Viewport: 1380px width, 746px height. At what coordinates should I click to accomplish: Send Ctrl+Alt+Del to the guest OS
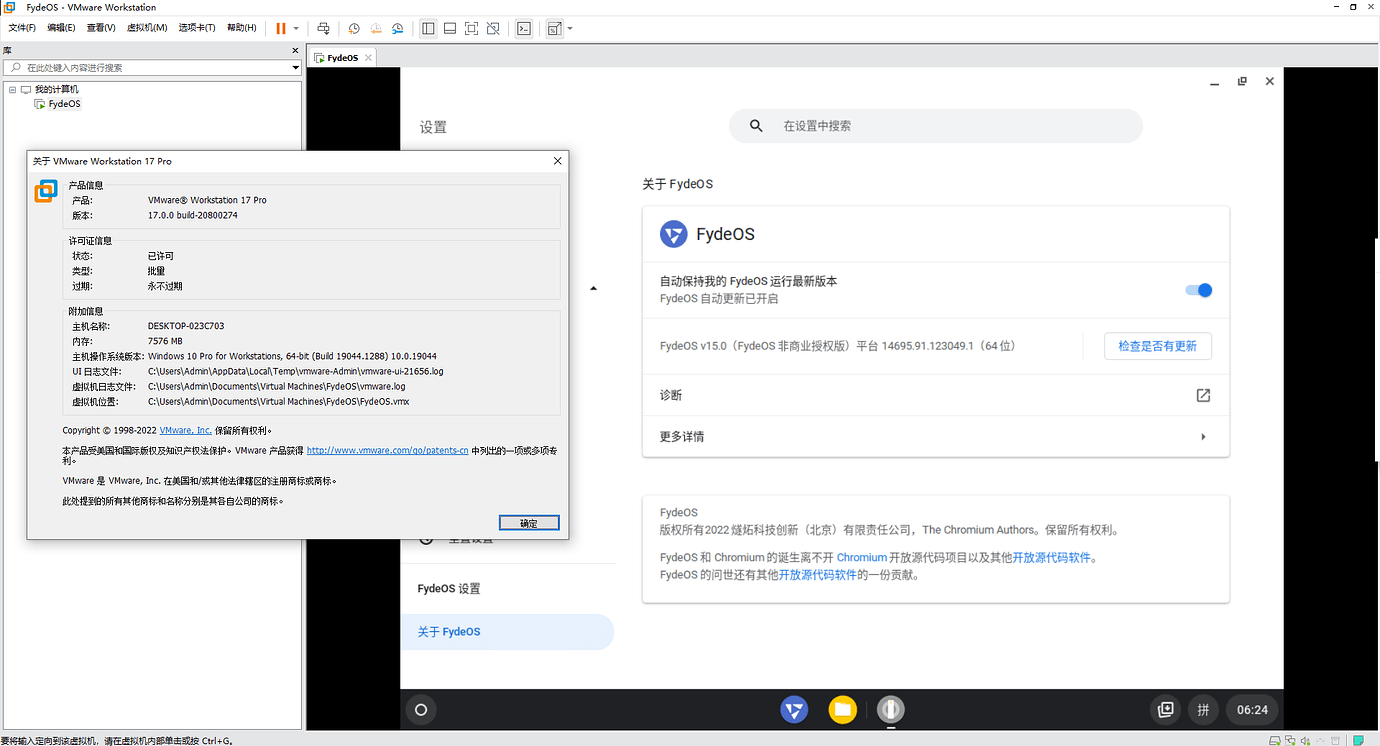pos(323,27)
